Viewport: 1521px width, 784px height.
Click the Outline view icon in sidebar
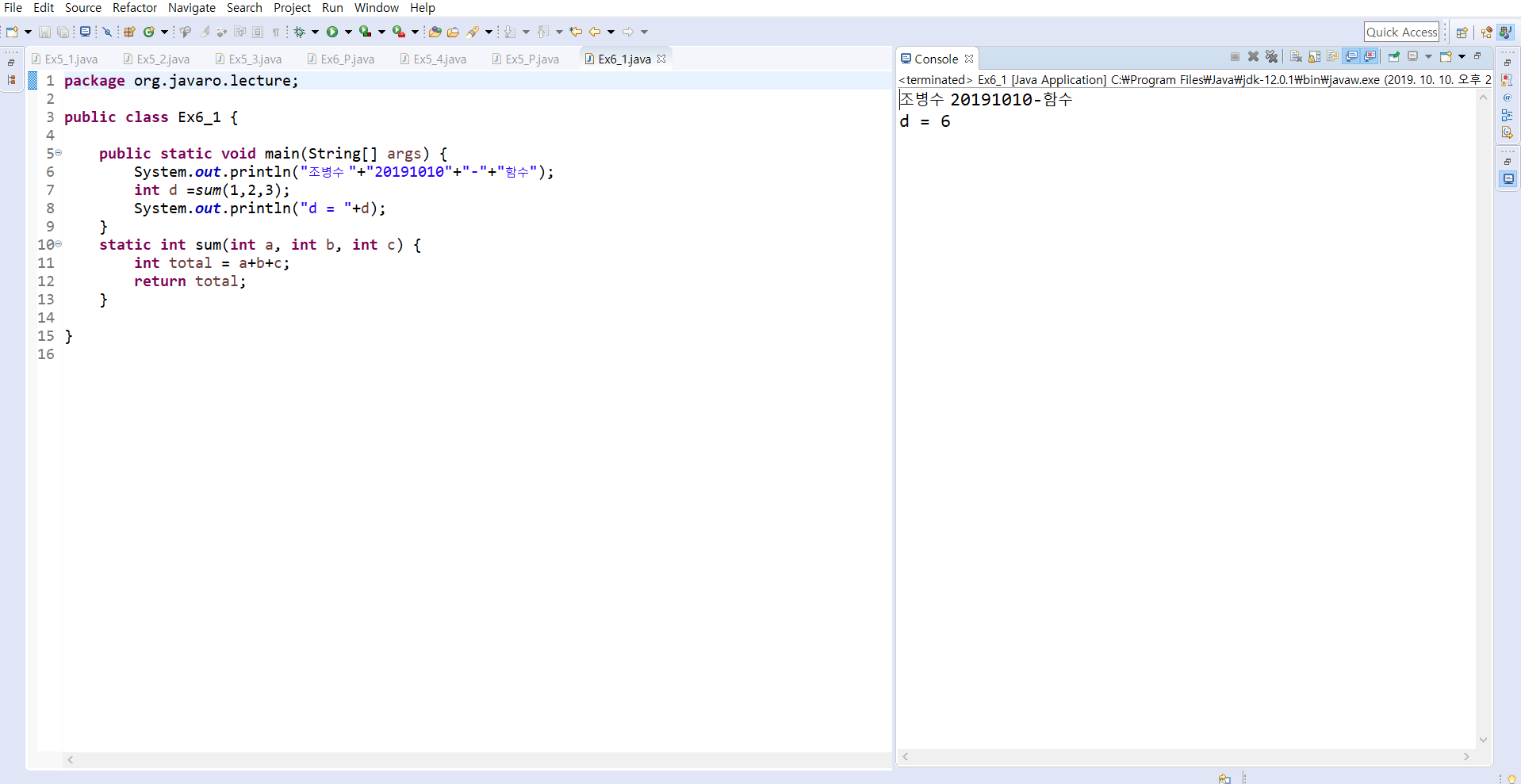(x=1507, y=115)
